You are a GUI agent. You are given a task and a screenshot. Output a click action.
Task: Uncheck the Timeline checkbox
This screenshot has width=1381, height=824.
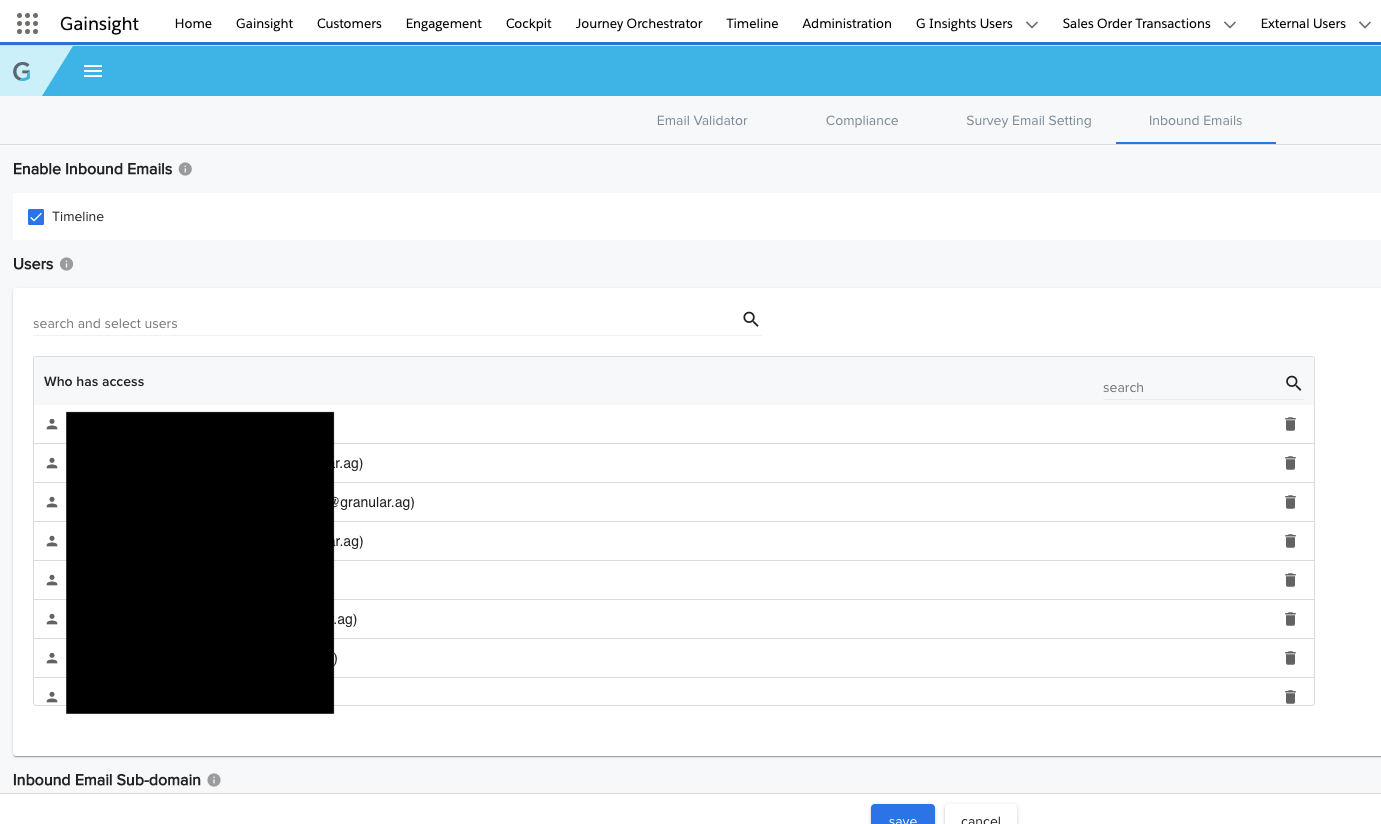point(36,216)
